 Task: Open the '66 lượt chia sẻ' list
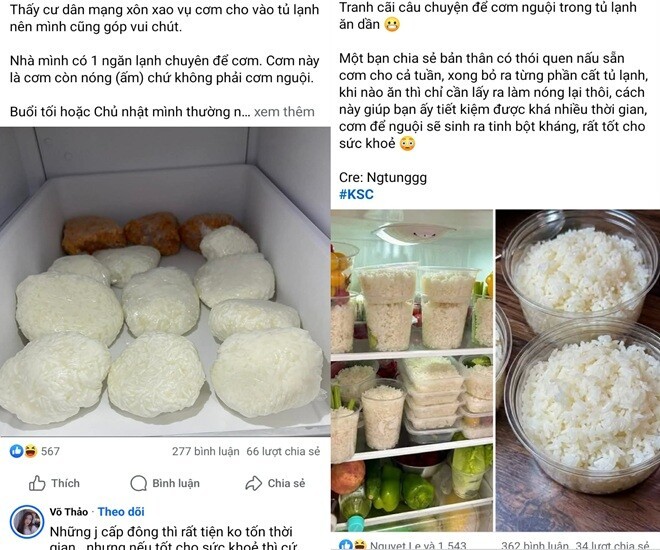283,451
